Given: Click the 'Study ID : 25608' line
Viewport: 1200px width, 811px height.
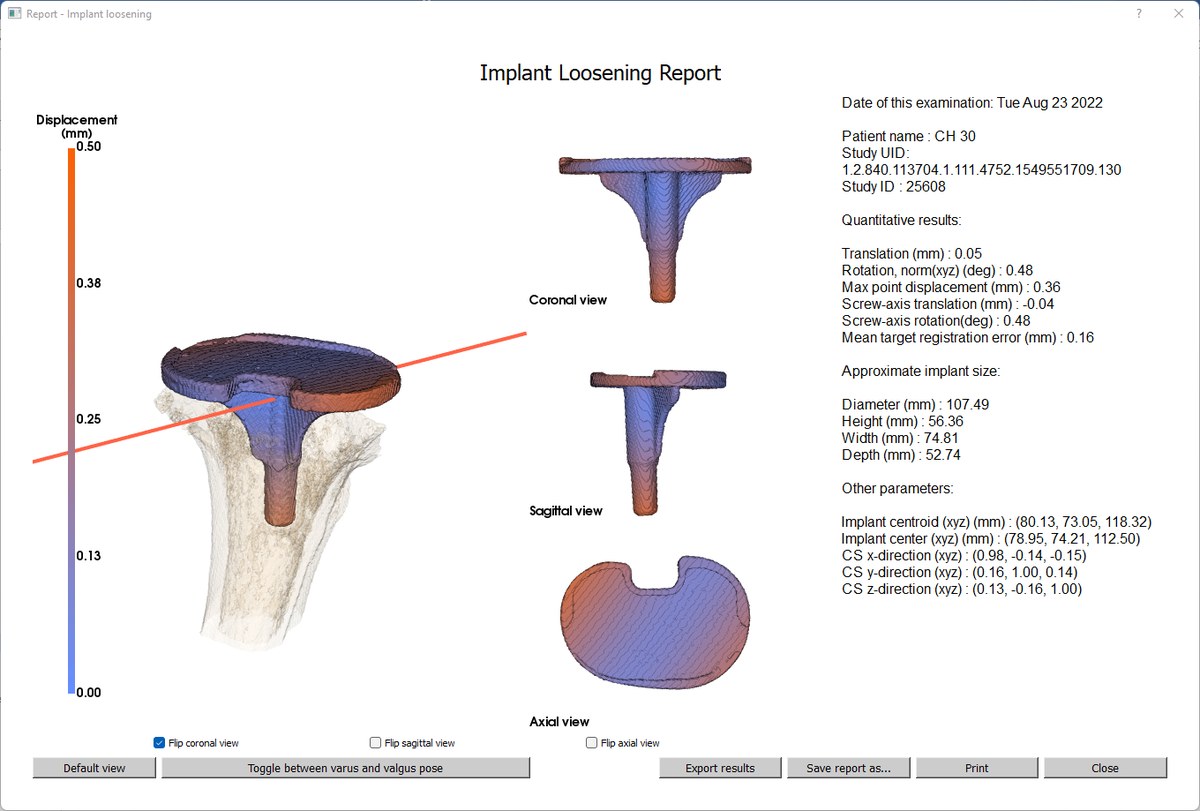Looking at the screenshot, I should click(x=894, y=186).
